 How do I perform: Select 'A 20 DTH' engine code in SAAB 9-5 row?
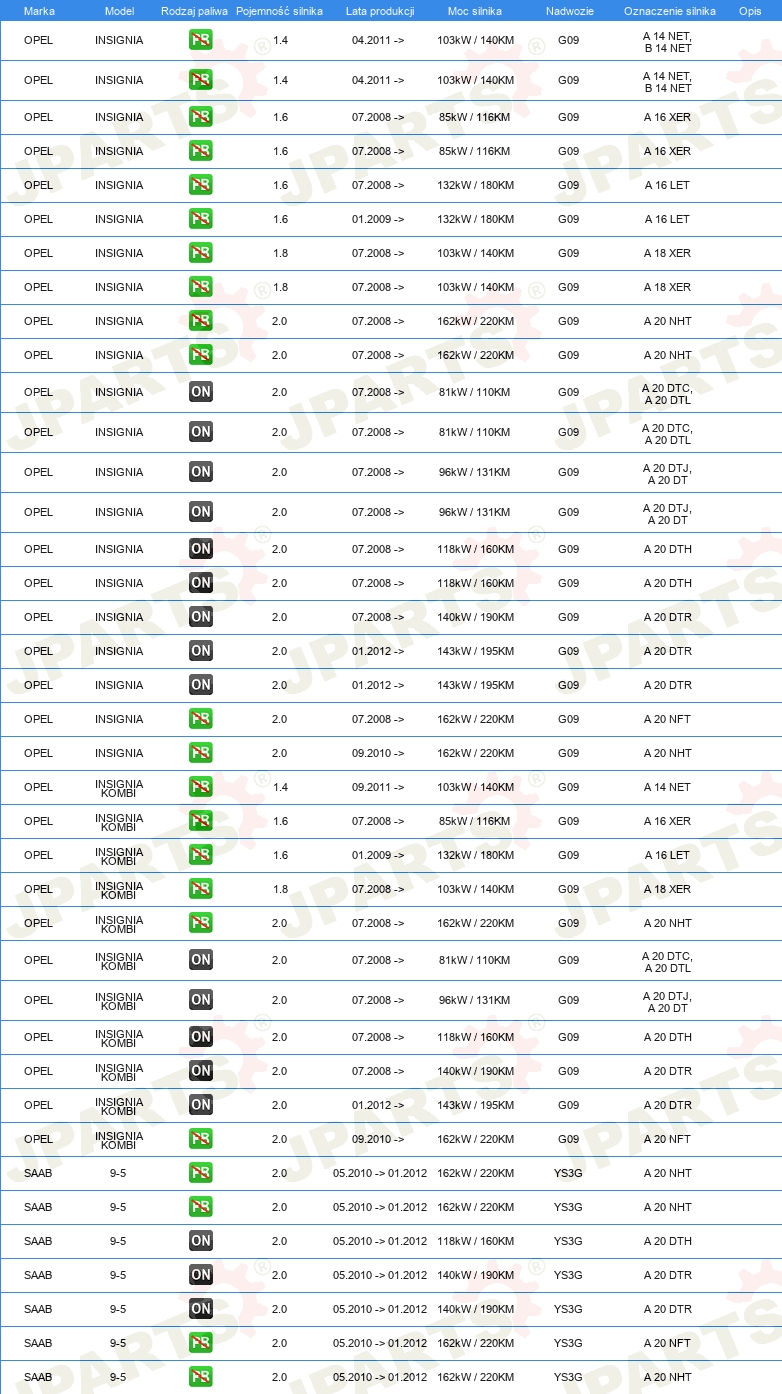pos(667,1241)
